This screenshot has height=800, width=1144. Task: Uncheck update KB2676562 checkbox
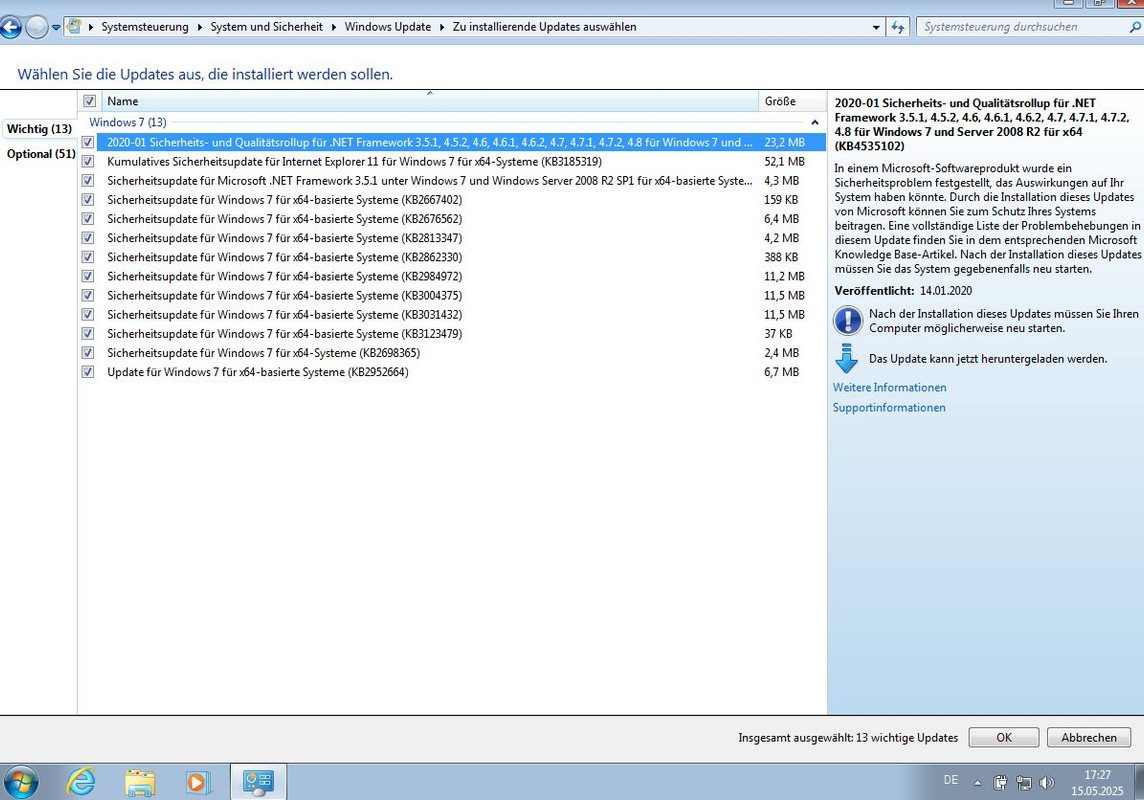88,218
